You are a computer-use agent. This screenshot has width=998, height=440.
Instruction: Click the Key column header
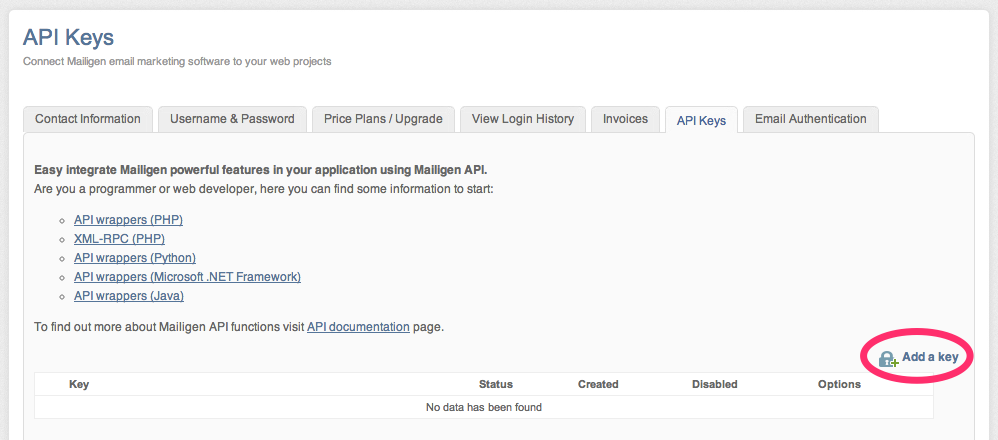tap(79, 384)
